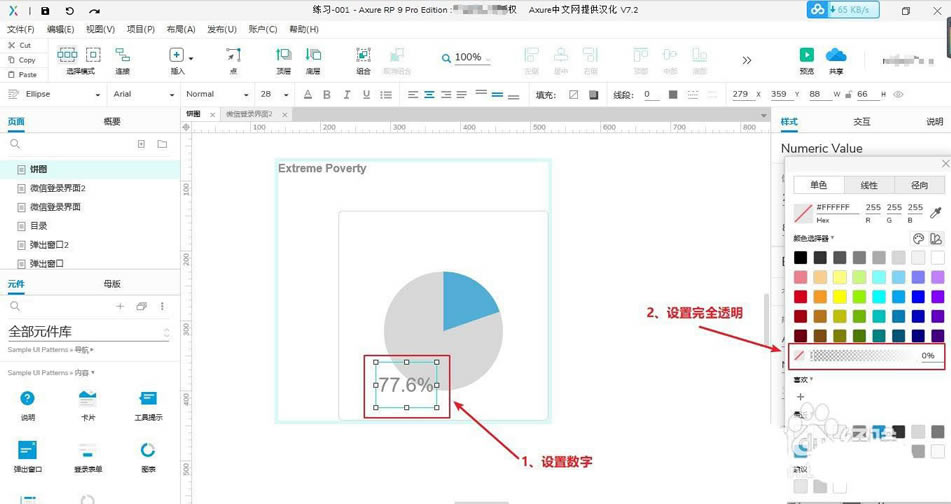This screenshot has width=951, height=504.
Task: Click the add folder icon in pages
Action: click(162, 144)
